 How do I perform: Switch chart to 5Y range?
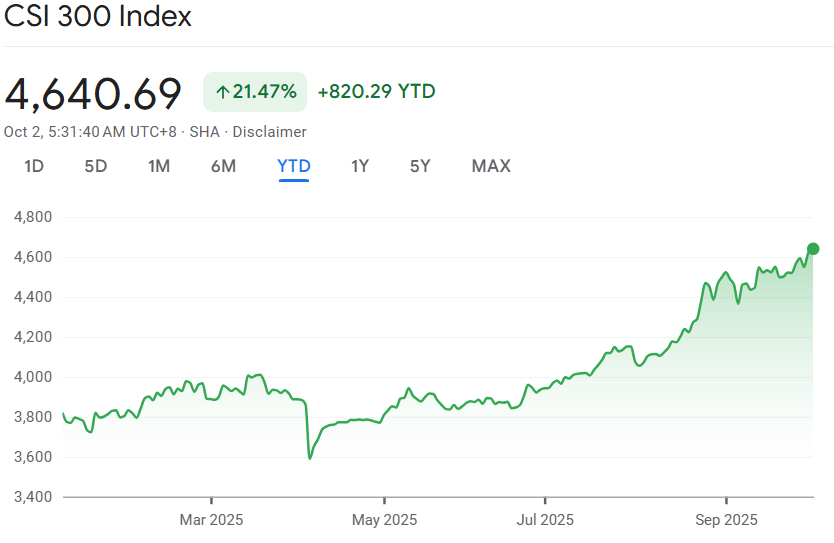420,166
